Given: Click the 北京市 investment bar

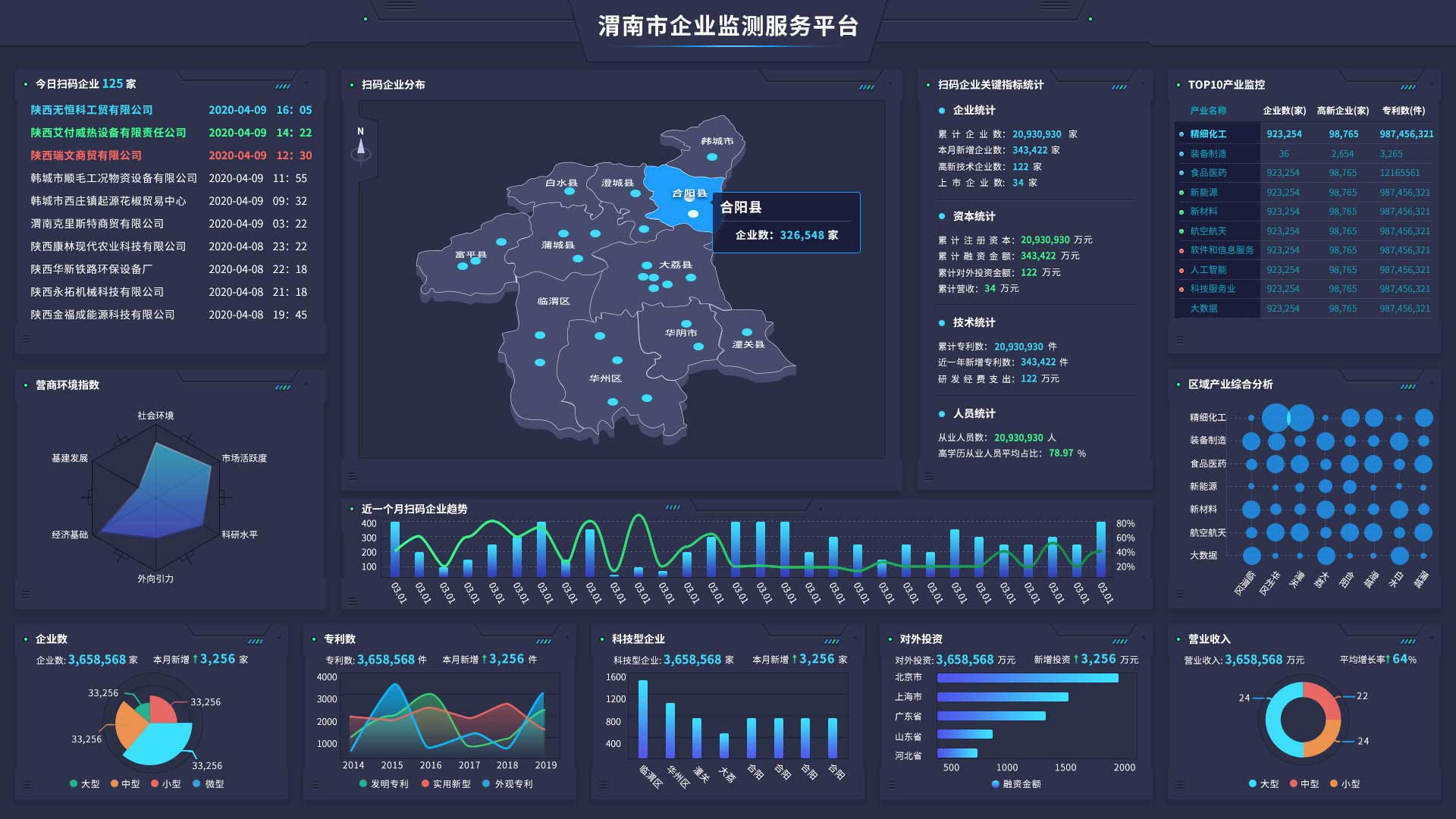Looking at the screenshot, I should 1028,678.
